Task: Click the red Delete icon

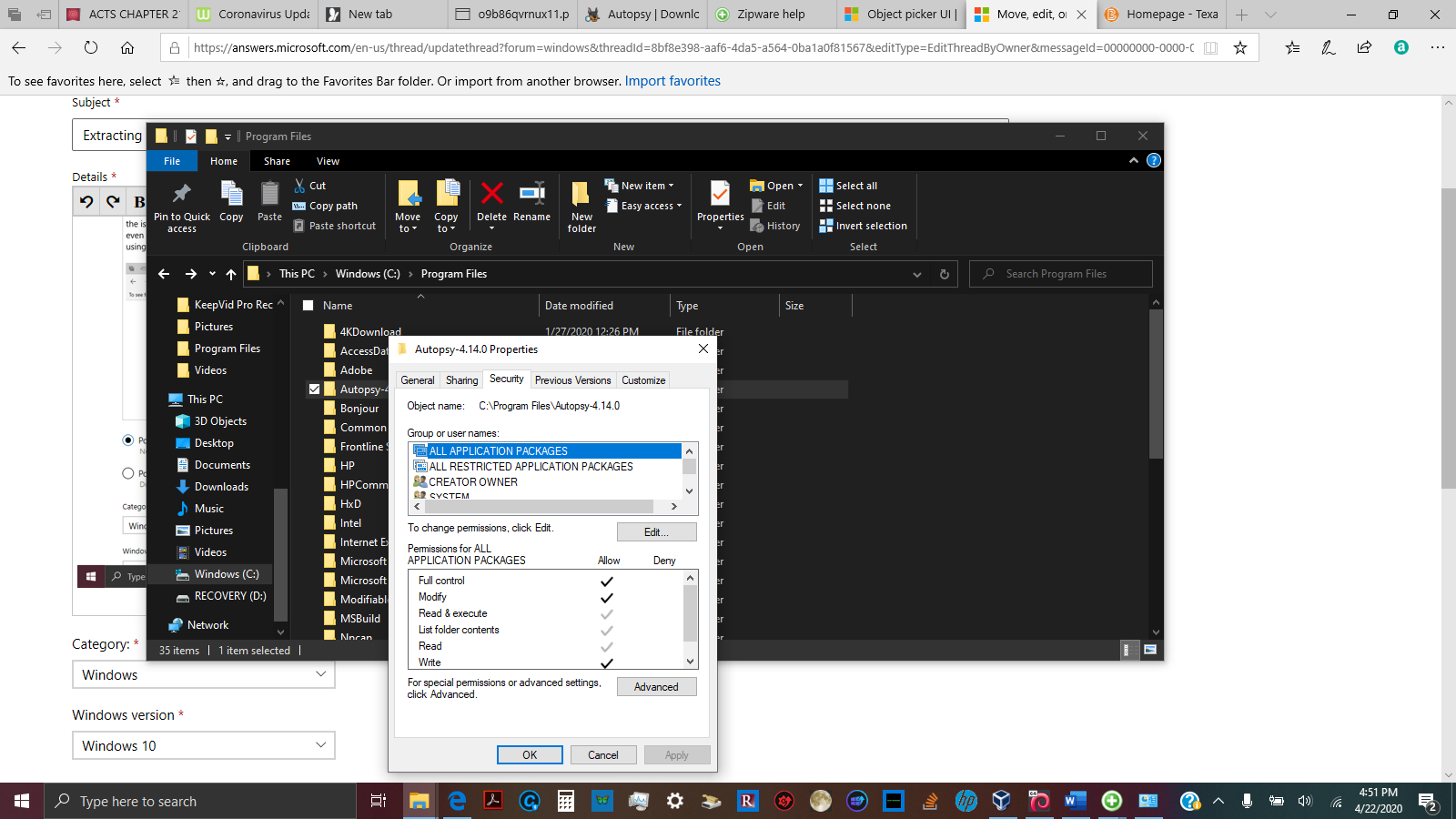Action: pos(491,193)
